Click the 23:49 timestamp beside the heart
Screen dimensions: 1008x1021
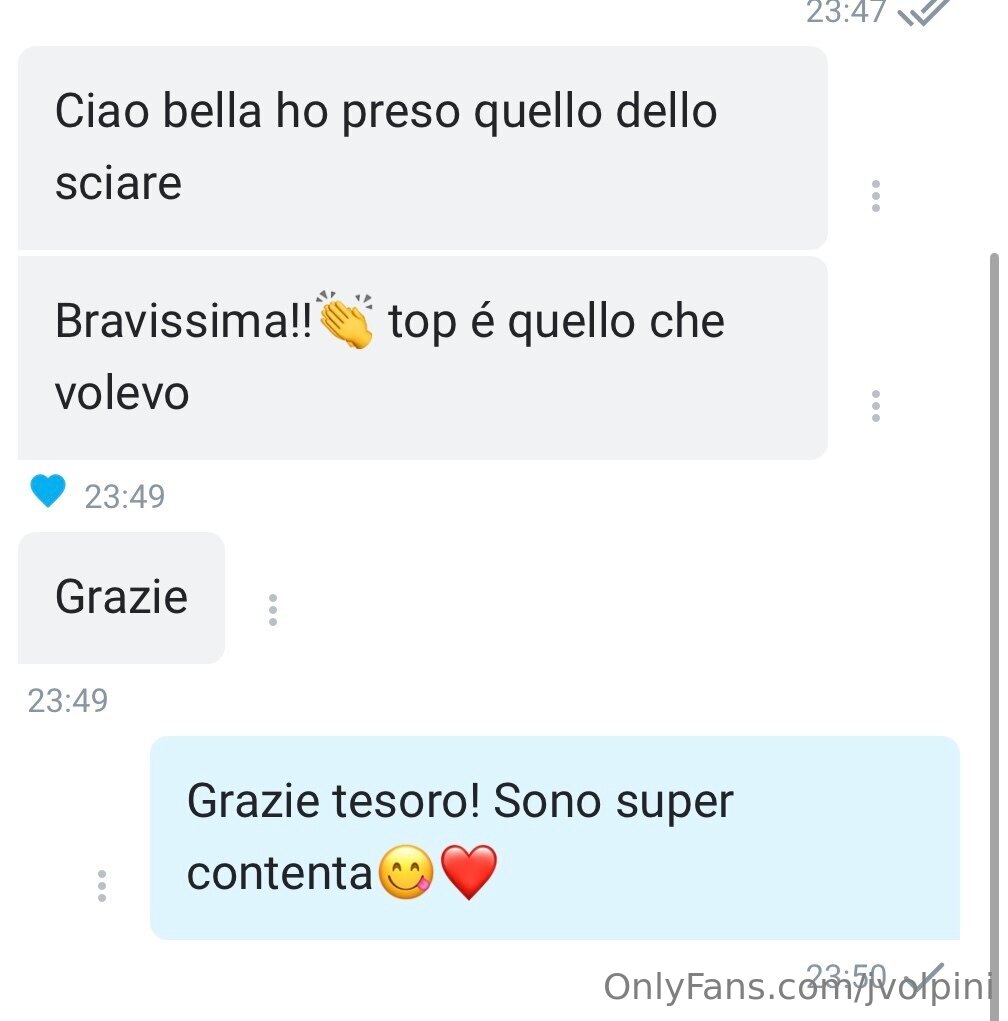pyautogui.click(x=124, y=497)
